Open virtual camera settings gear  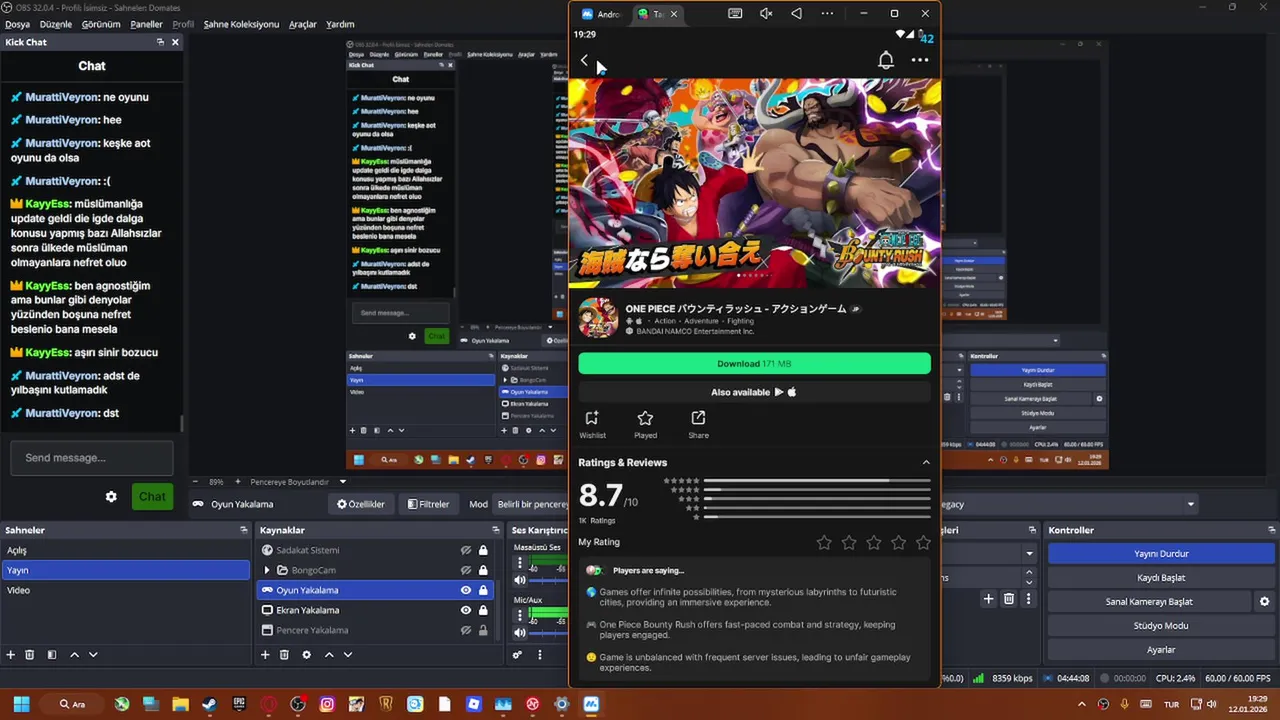(1264, 602)
